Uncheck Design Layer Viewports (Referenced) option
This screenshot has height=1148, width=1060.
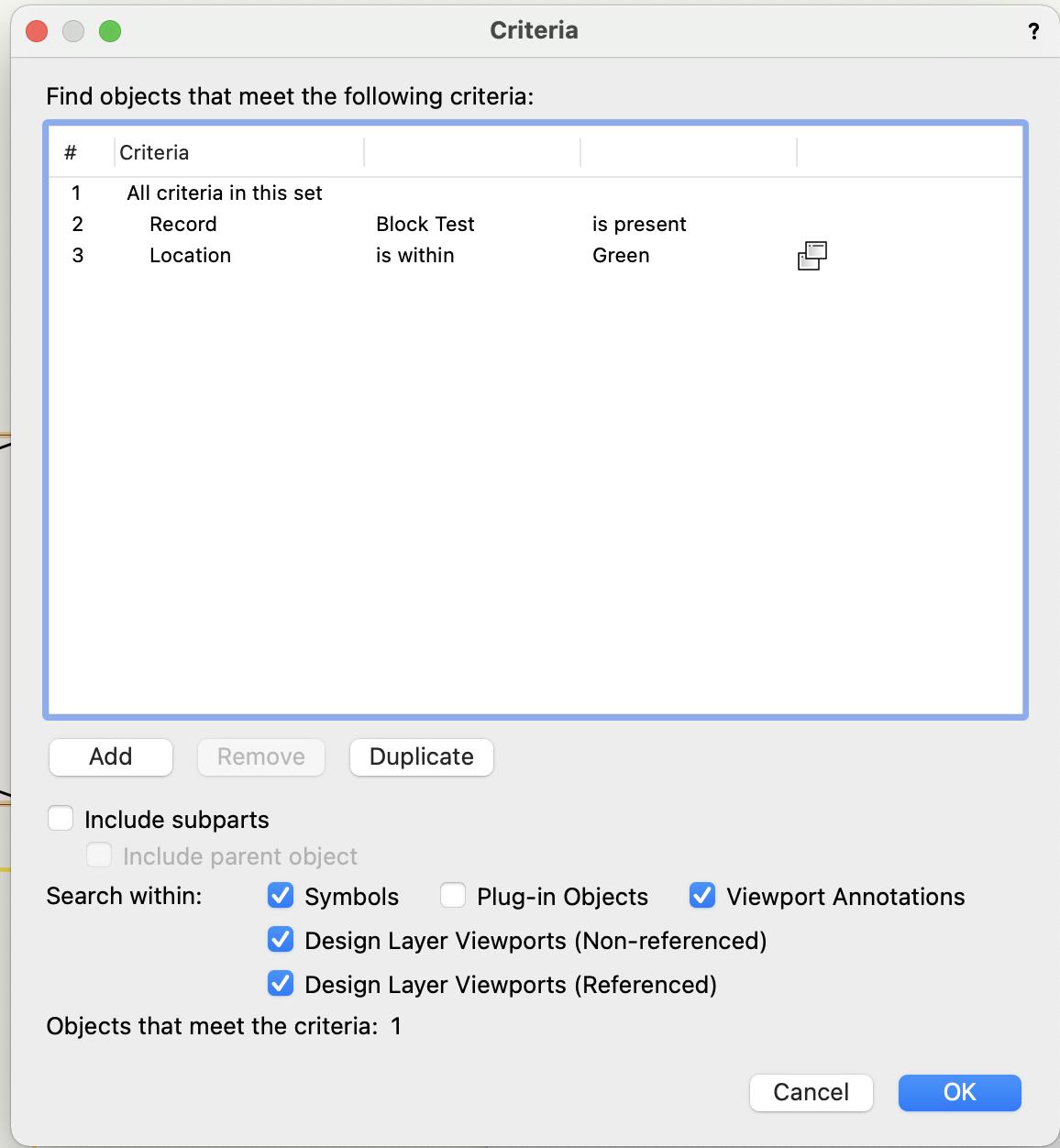click(x=281, y=983)
